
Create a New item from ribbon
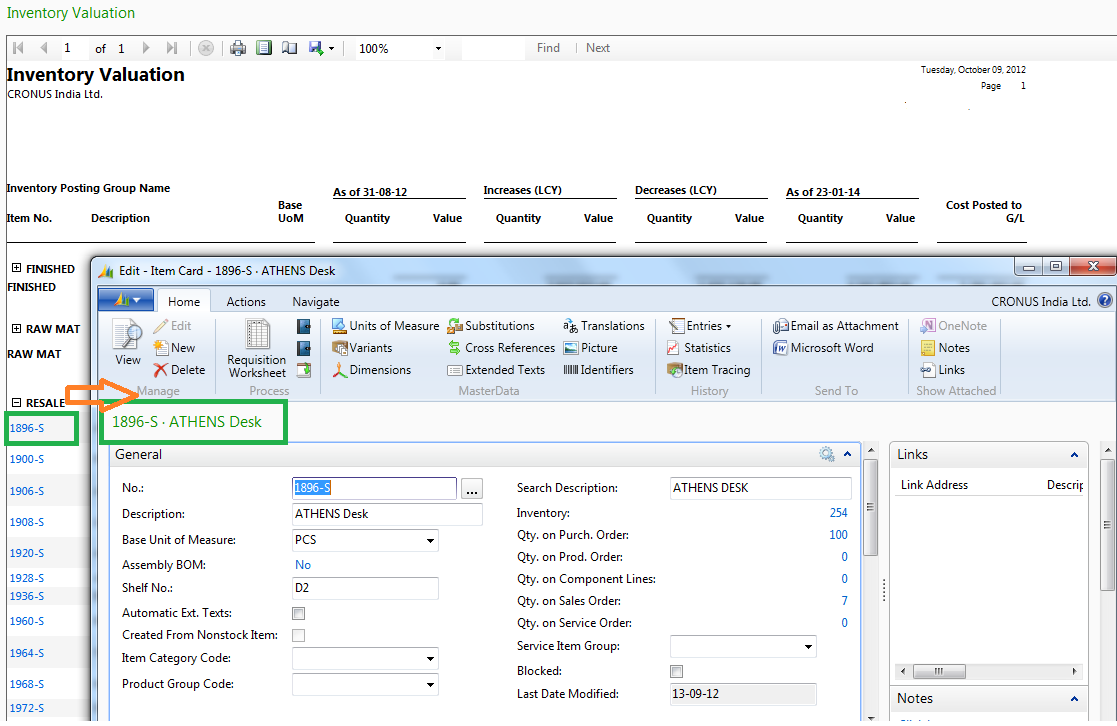[x=175, y=348]
